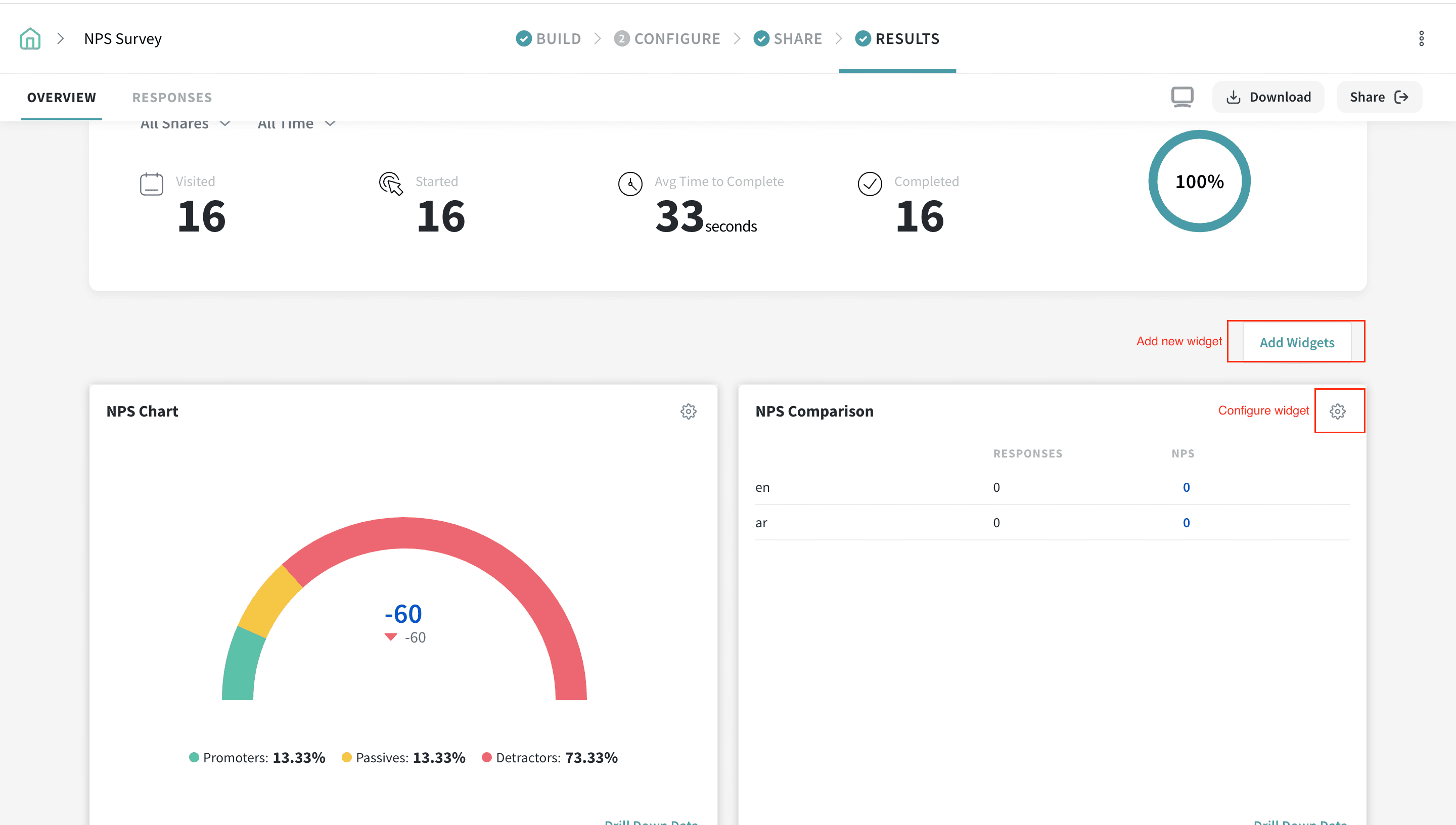1456x825 pixels.
Task: Open the three-dot more options menu
Action: (x=1421, y=38)
